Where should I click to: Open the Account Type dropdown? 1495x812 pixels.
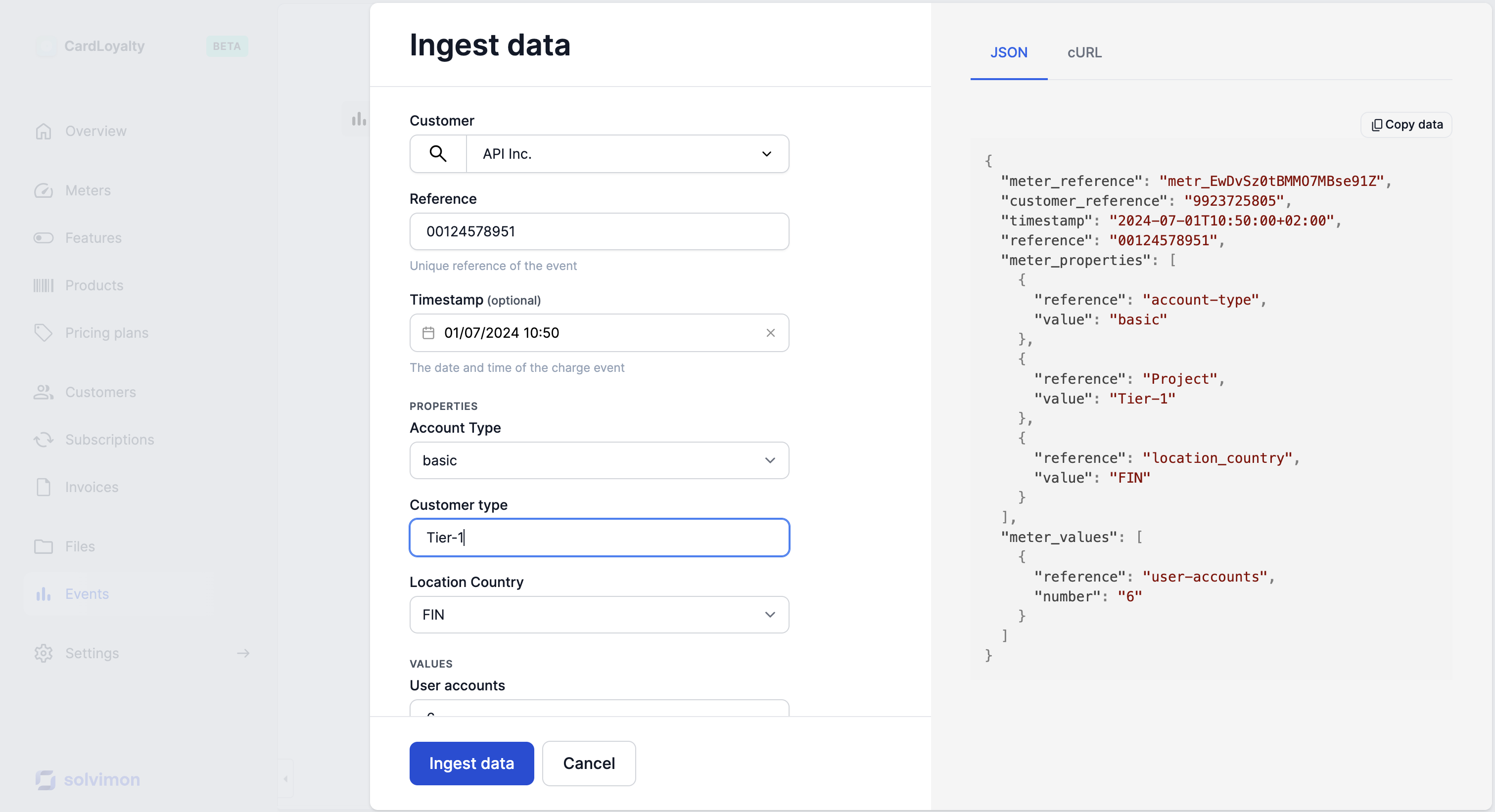point(599,460)
